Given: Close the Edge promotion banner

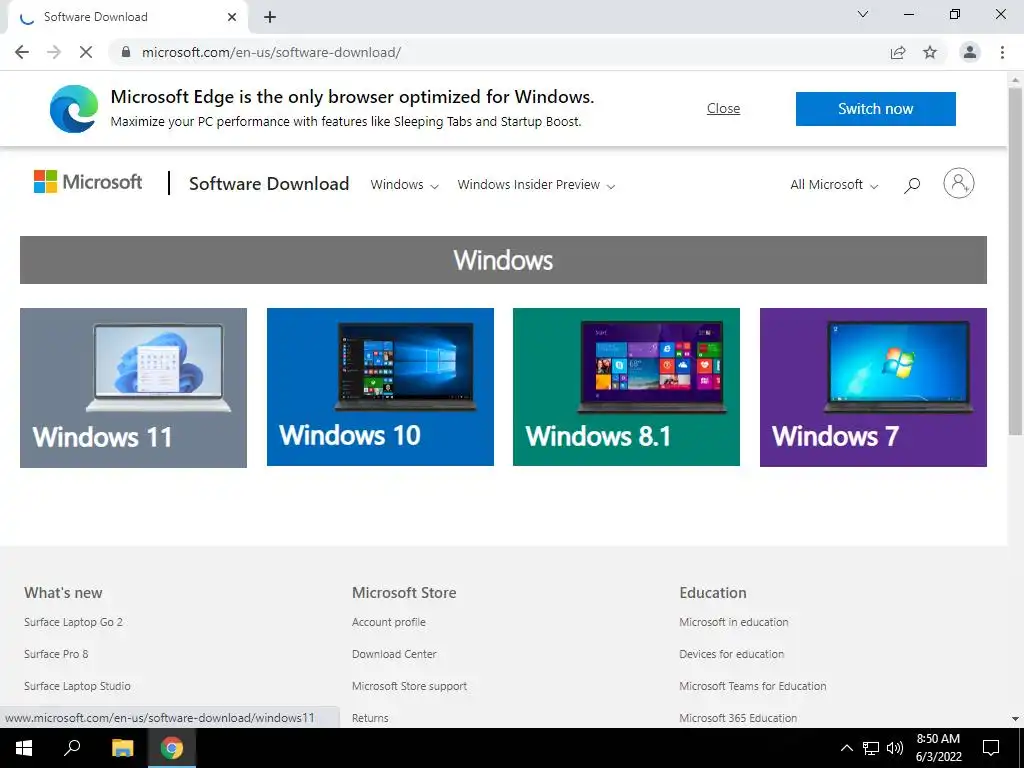Looking at the screenshot, I should coord(723,108).
